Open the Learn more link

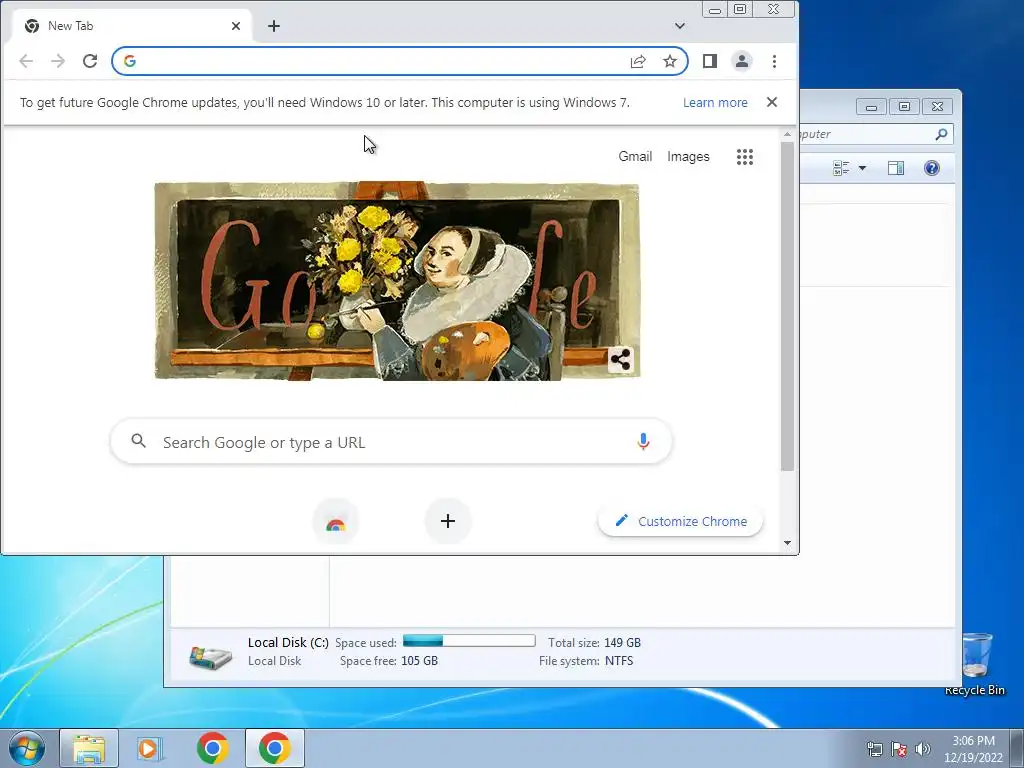[x=715, y=103]
